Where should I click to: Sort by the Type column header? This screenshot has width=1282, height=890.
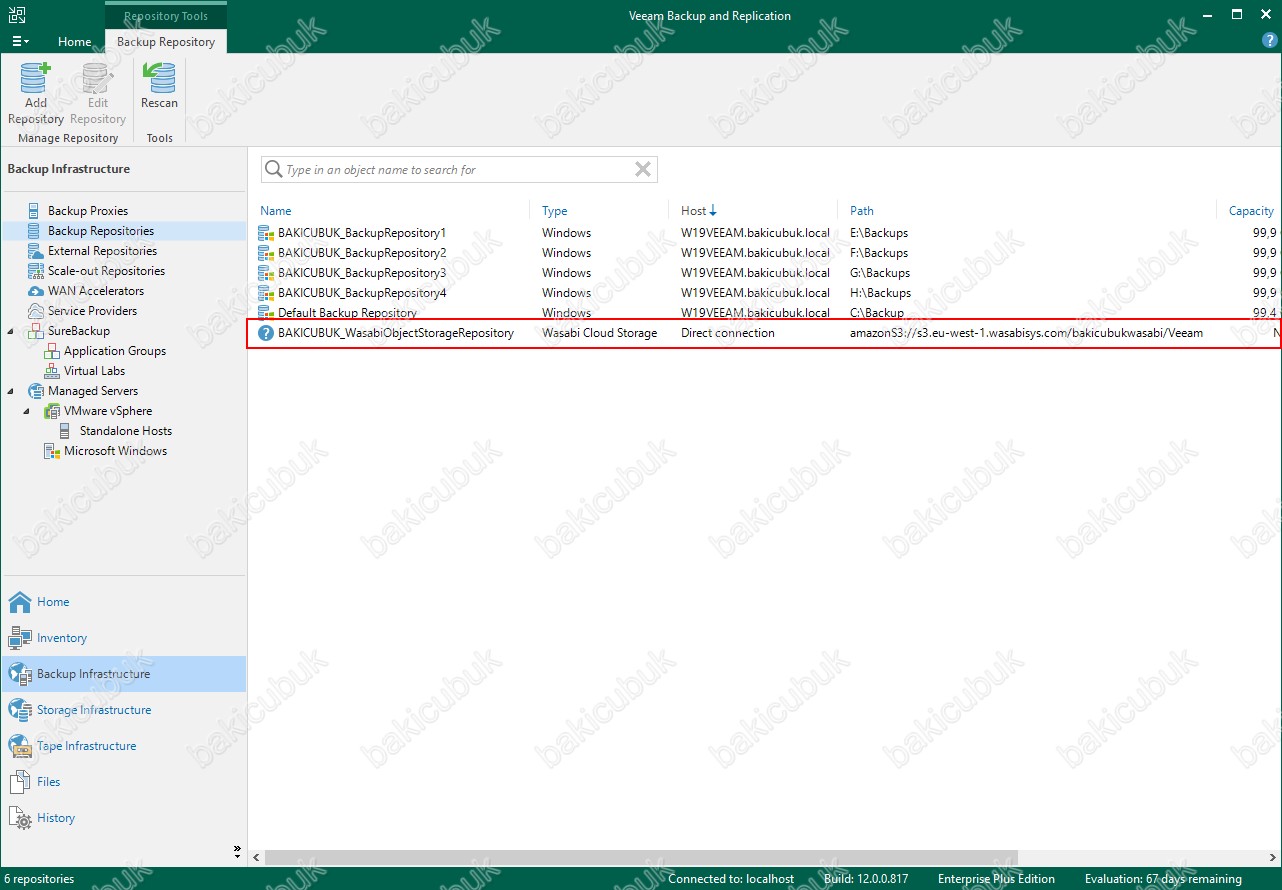tap(555, 211)
